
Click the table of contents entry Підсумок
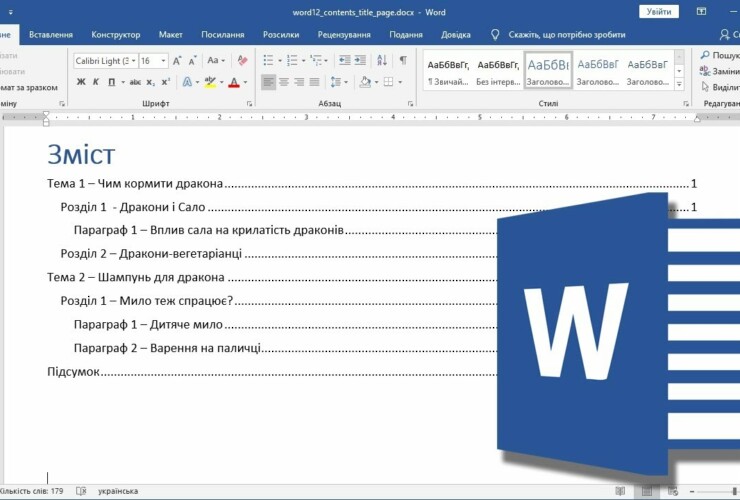click(x=75, y=372)
